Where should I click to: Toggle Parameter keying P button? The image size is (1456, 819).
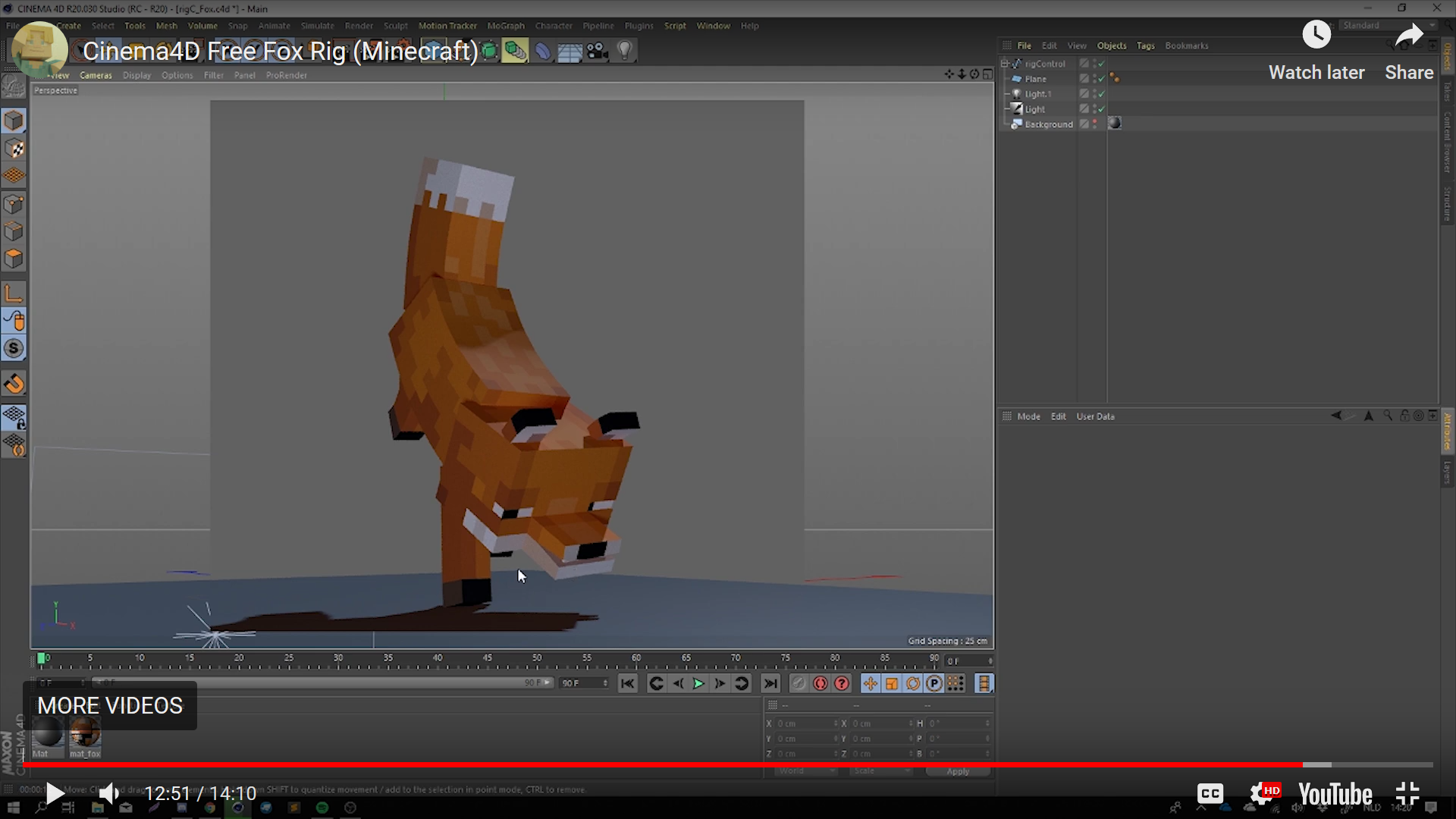(x=934, y=683)
